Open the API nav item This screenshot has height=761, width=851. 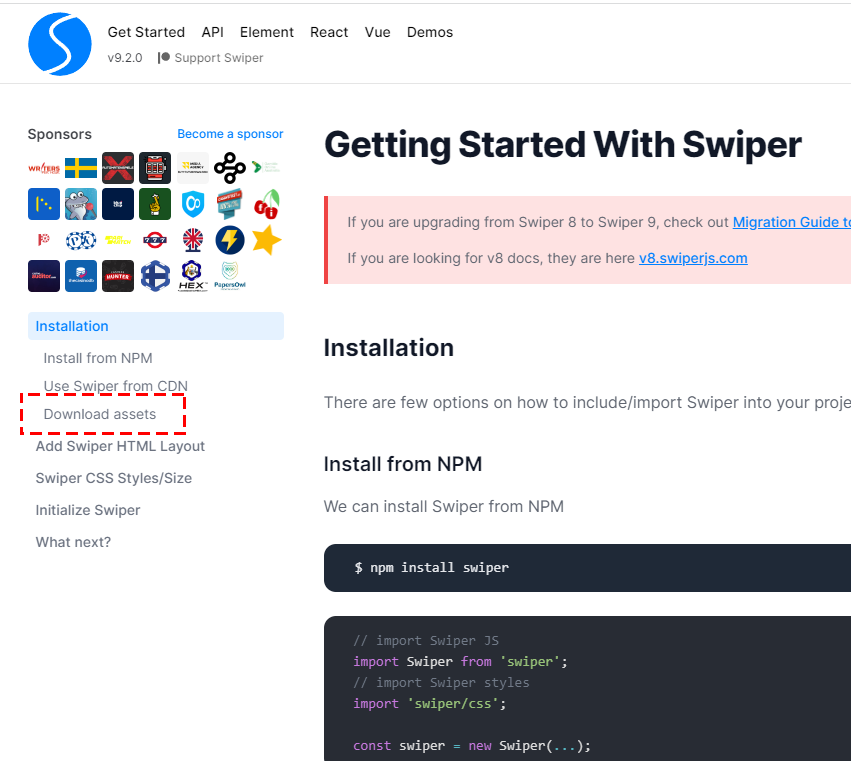click(212, 32)
